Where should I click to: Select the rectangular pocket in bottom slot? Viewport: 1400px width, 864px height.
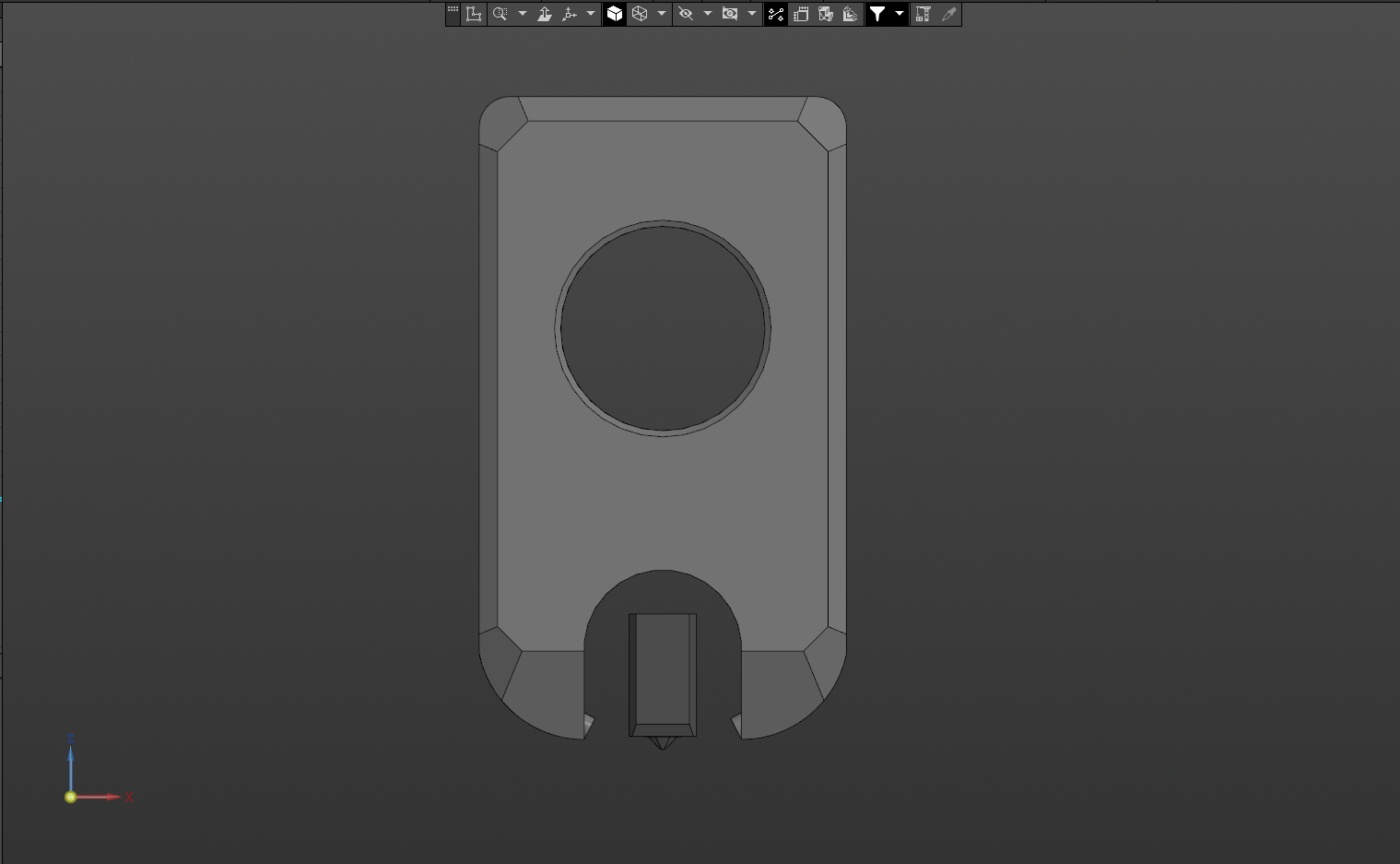(663, 675)
